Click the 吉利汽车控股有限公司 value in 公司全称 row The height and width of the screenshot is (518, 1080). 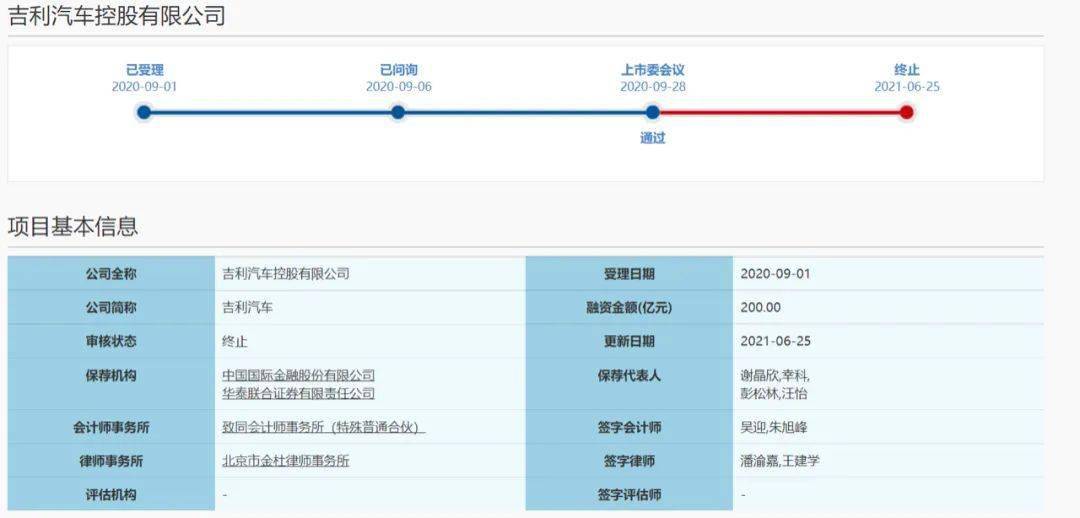click(x=286, y=273)
